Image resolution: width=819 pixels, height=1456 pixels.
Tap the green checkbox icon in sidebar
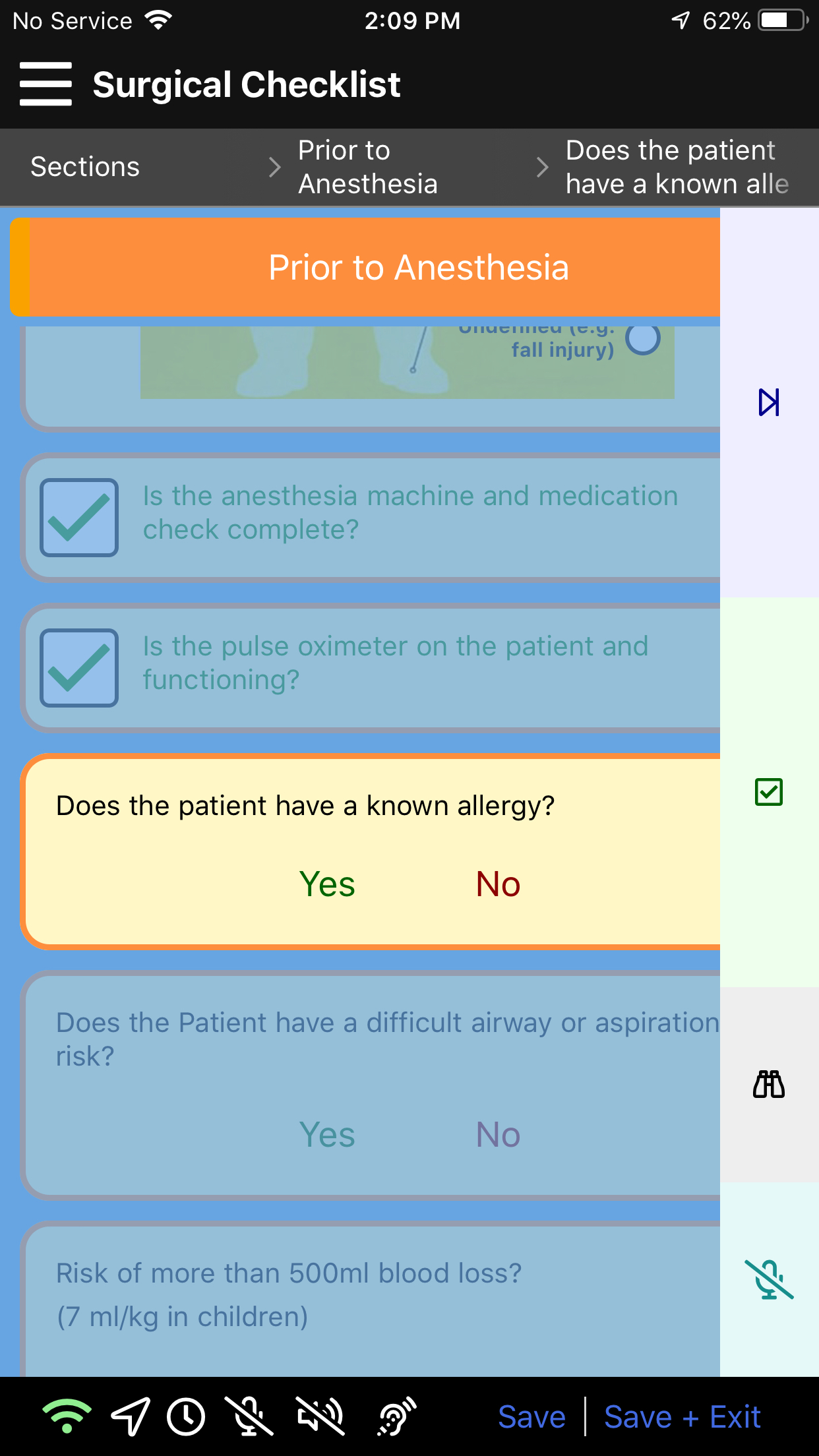coord(769,792)
